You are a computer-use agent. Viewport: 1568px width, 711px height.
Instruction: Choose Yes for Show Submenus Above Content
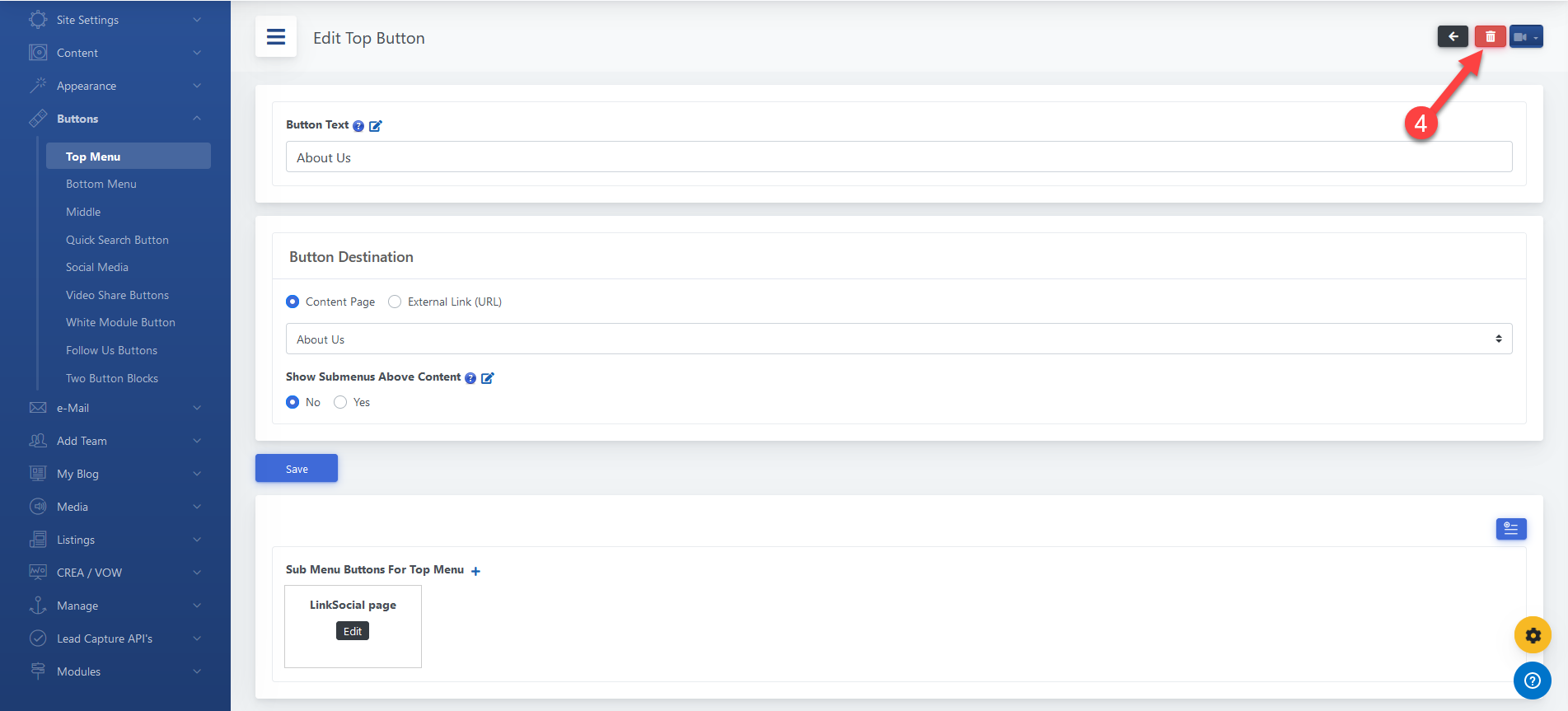pyautogui.click(x=340, y=402)
